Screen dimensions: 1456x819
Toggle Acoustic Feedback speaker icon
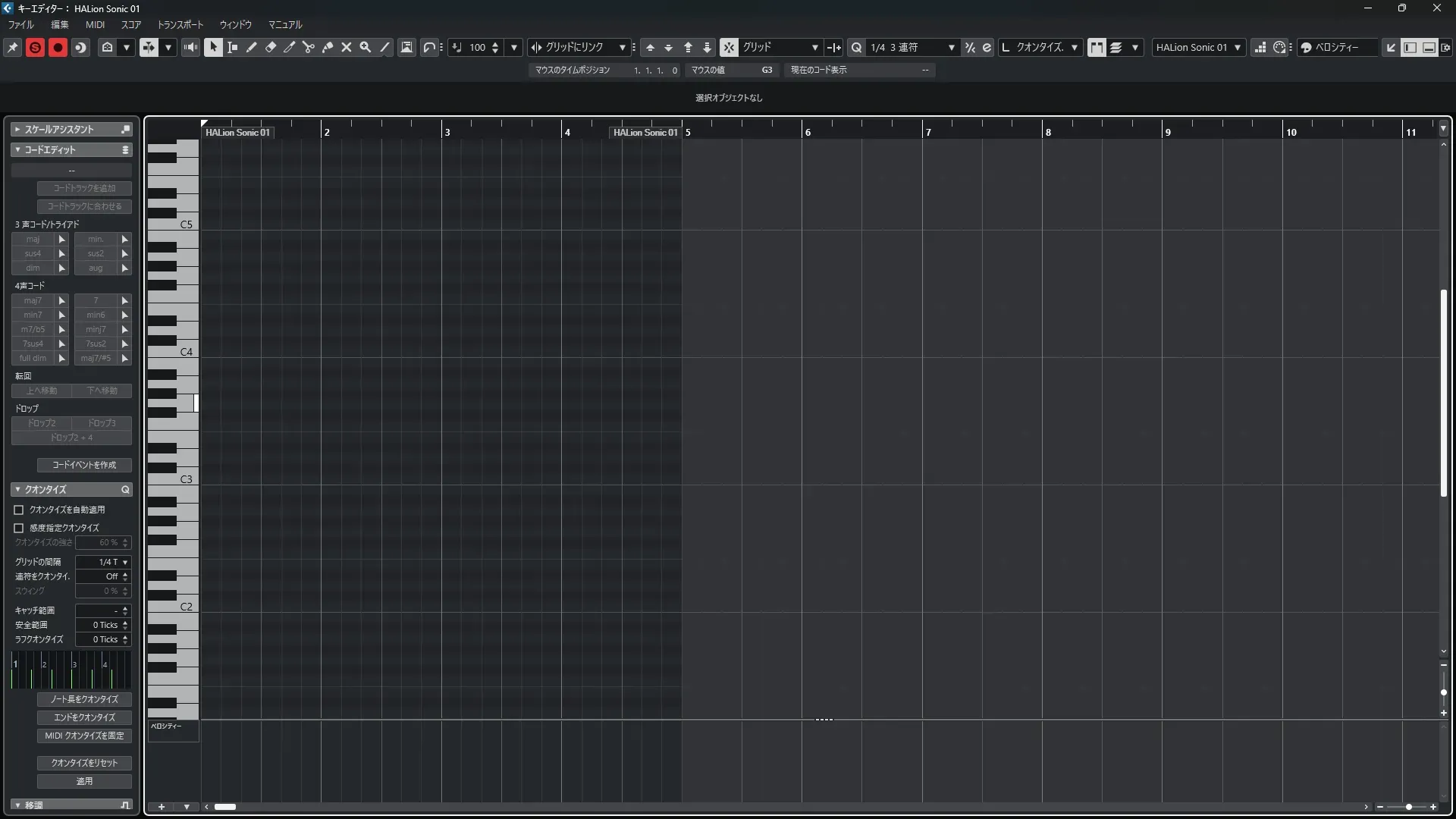(x=191, y=47)
